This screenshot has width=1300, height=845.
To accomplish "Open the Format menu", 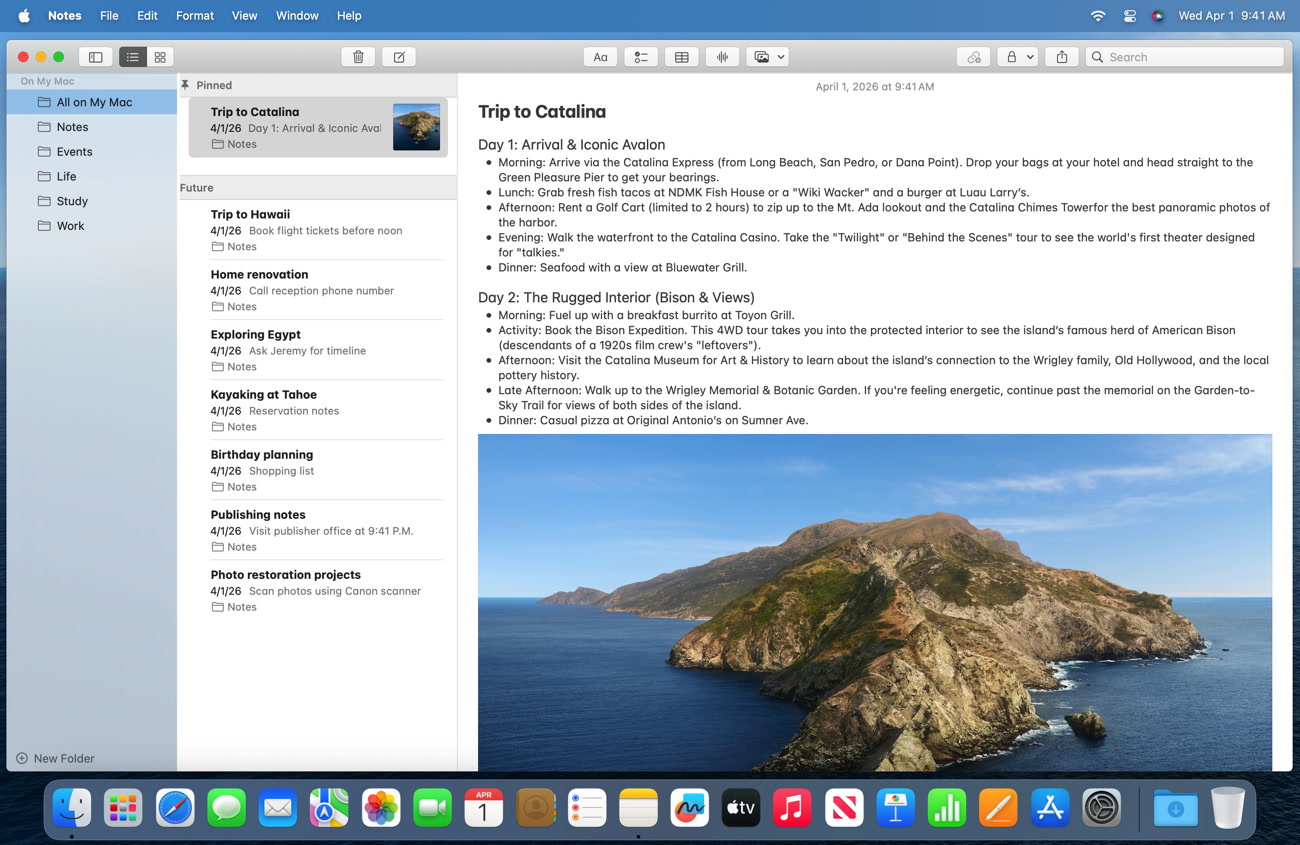I will pos(194,16).
